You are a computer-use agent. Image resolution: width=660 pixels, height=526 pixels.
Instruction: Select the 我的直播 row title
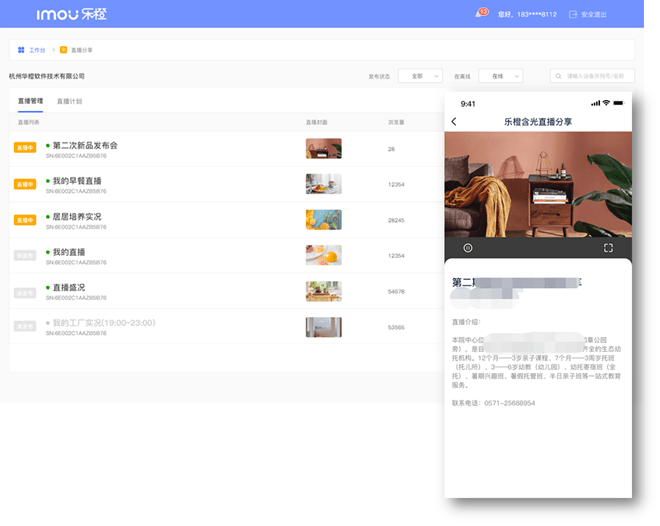click(x=69, y=252)
